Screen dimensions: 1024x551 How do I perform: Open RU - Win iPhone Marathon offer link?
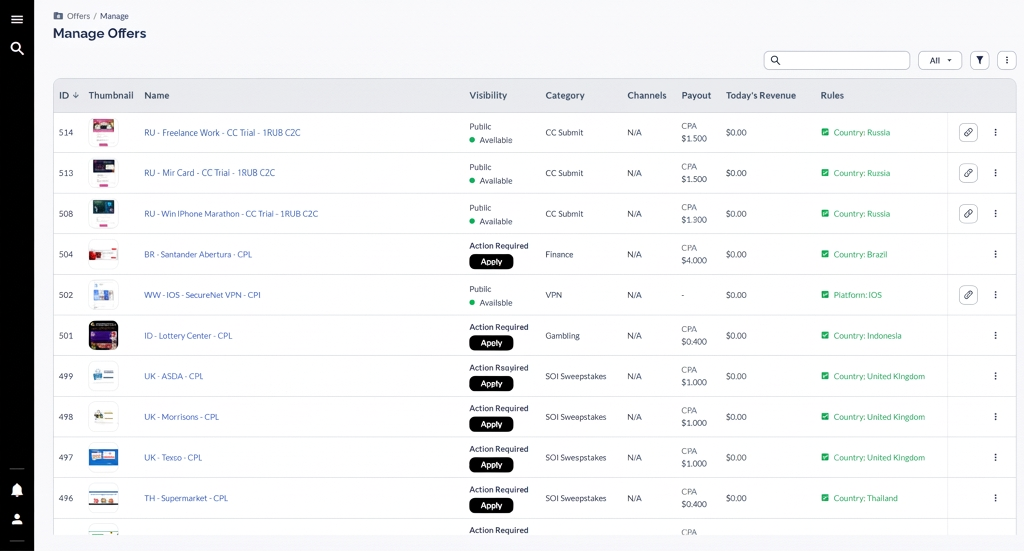[231, 213]
